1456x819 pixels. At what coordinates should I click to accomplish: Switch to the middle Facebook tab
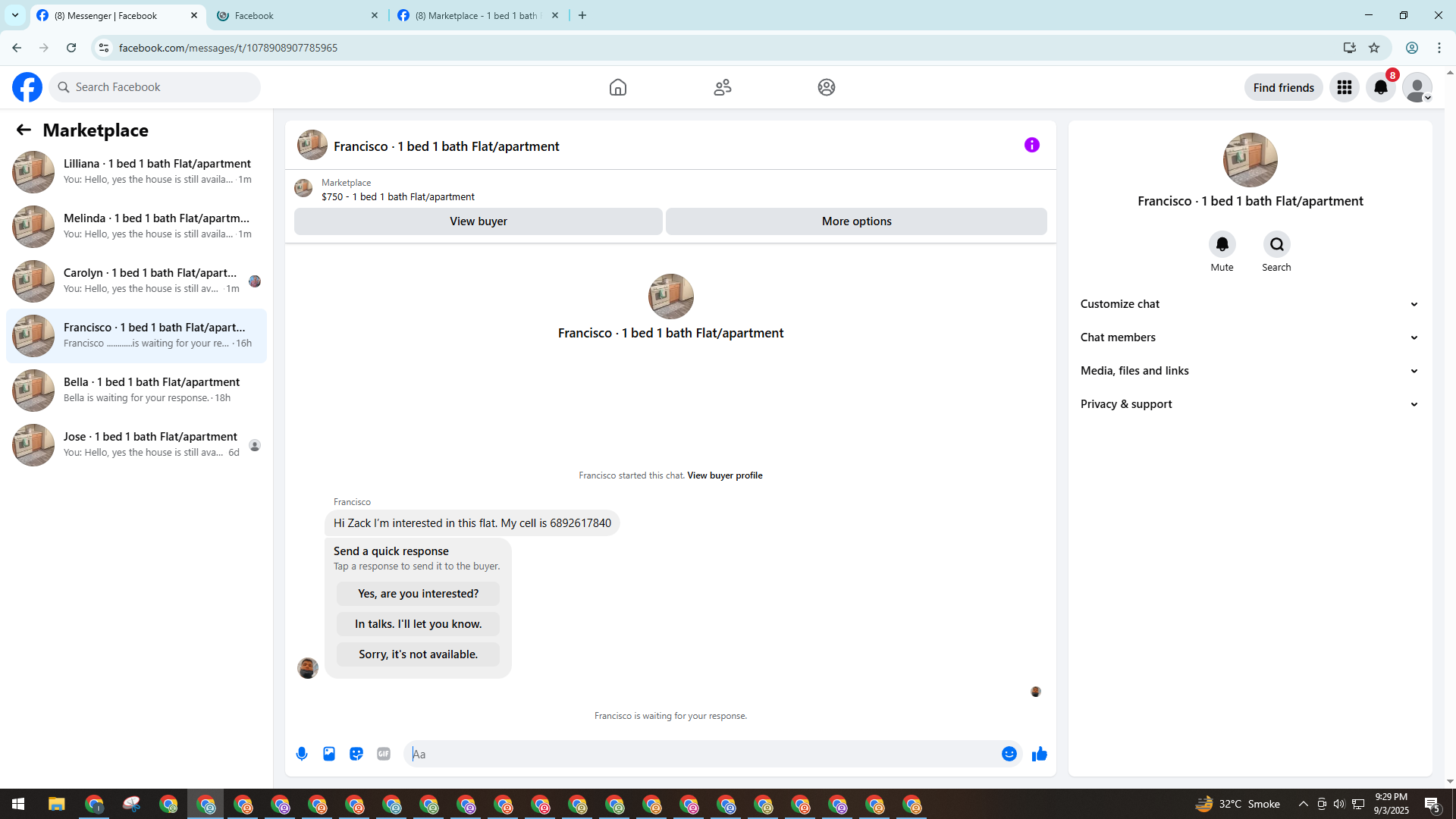(297, 15)
